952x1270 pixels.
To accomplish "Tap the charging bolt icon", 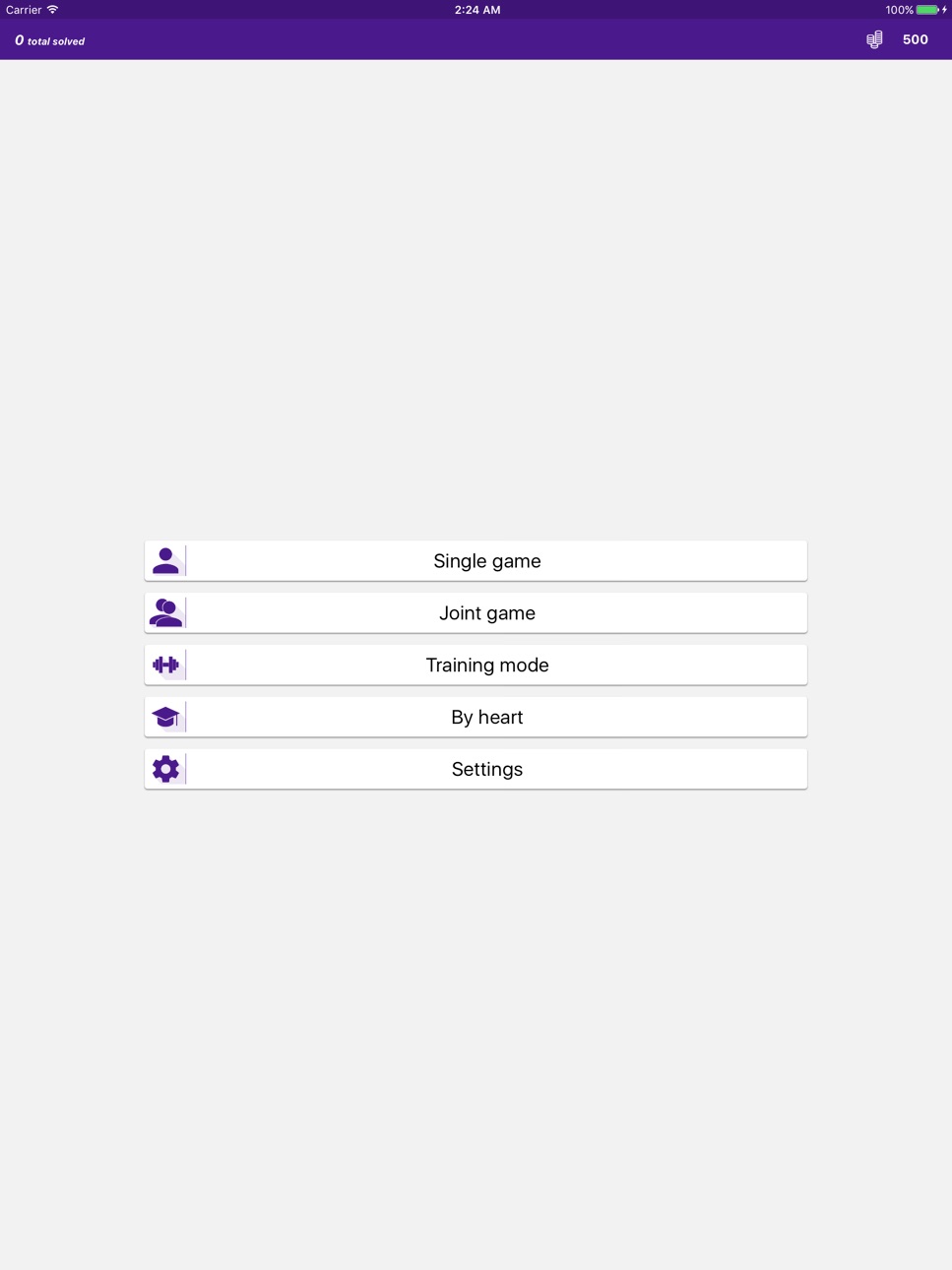I will [x=944, y=10].
